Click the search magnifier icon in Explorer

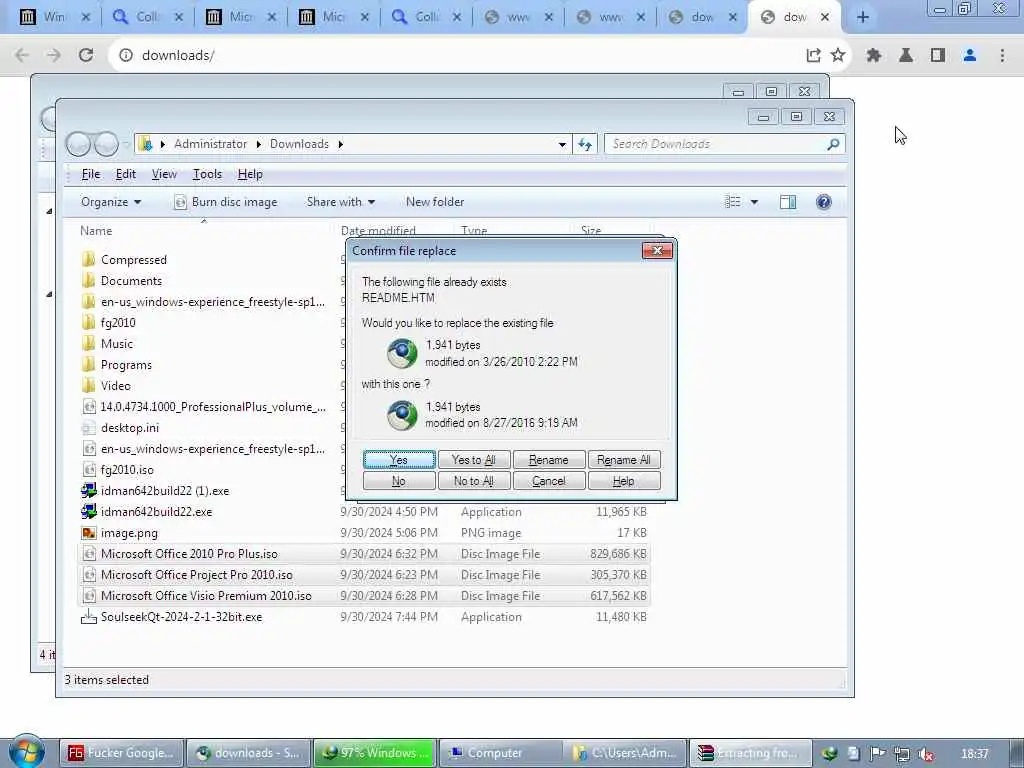(833, 144)
